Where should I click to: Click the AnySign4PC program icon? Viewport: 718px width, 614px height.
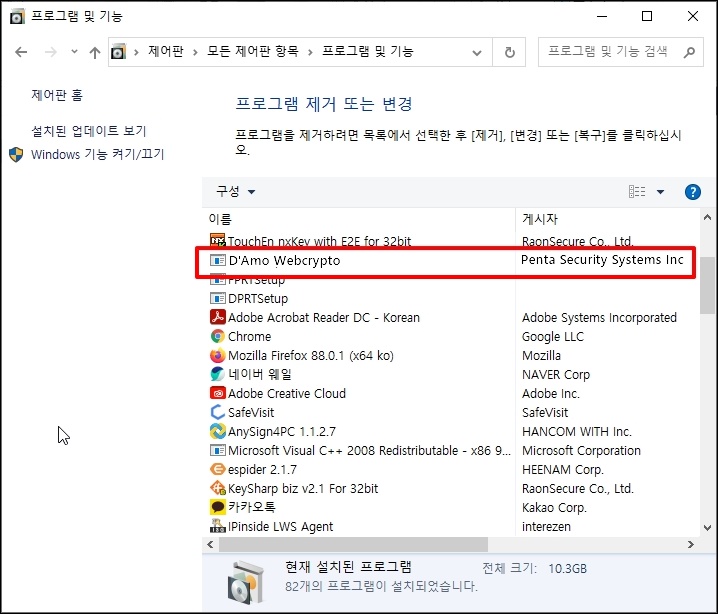point(218,431)
